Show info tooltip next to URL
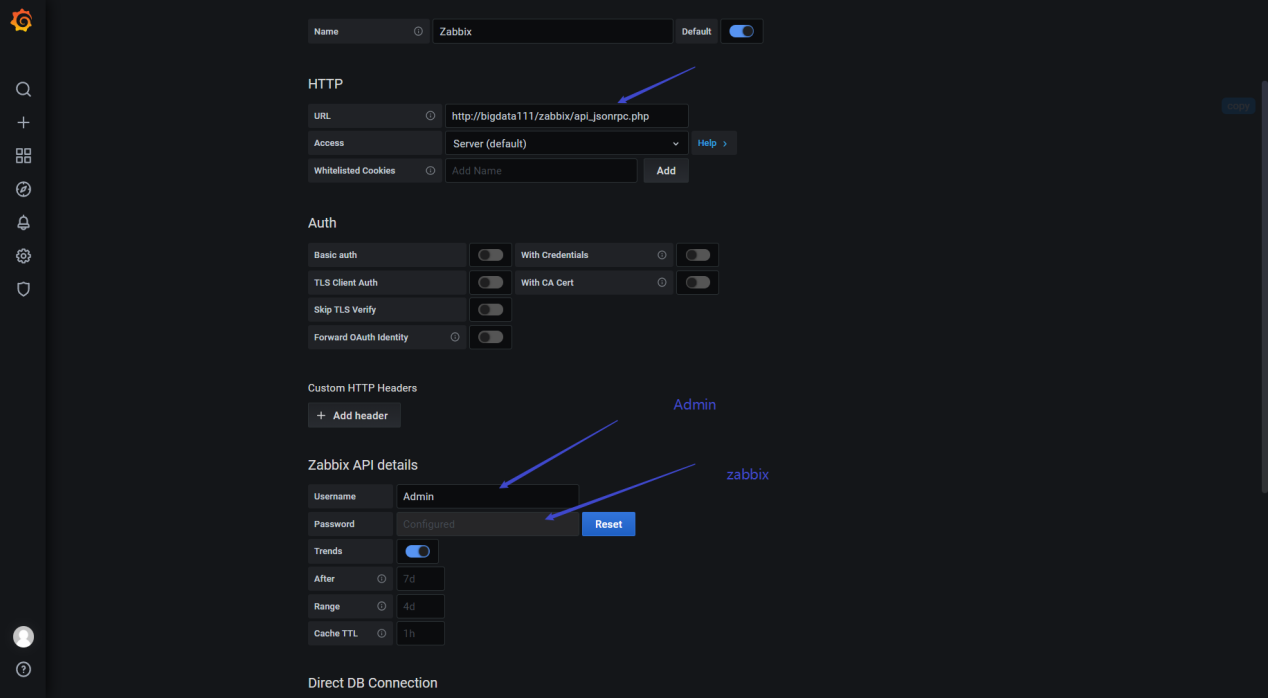The width and height of the screenshot is (1268, 698). (430, 116)
